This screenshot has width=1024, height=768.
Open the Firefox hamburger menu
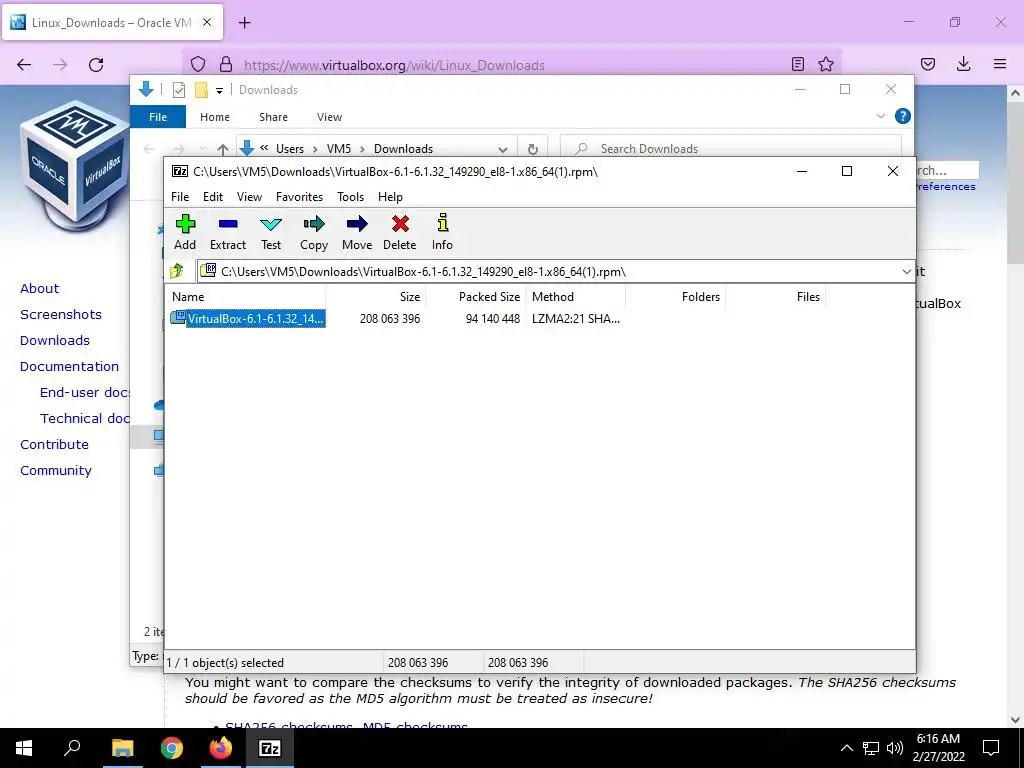1000,64
